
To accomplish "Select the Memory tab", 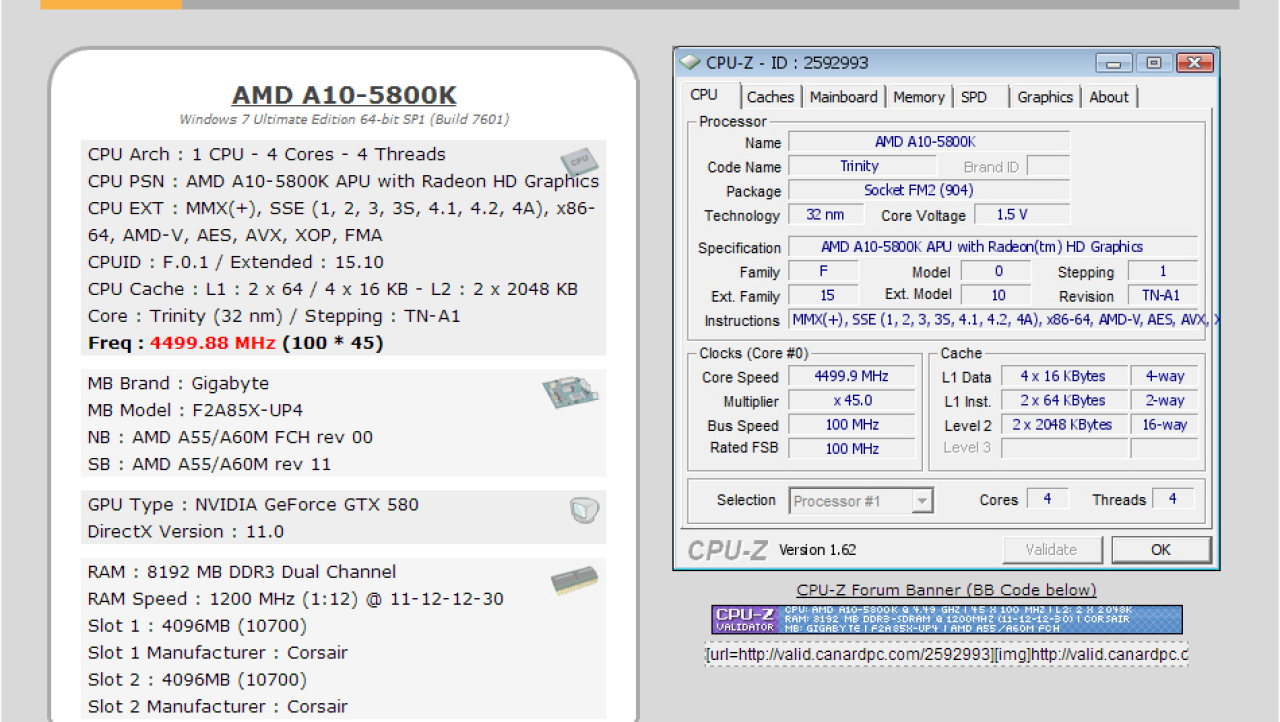I will click(x=918, y=97).
